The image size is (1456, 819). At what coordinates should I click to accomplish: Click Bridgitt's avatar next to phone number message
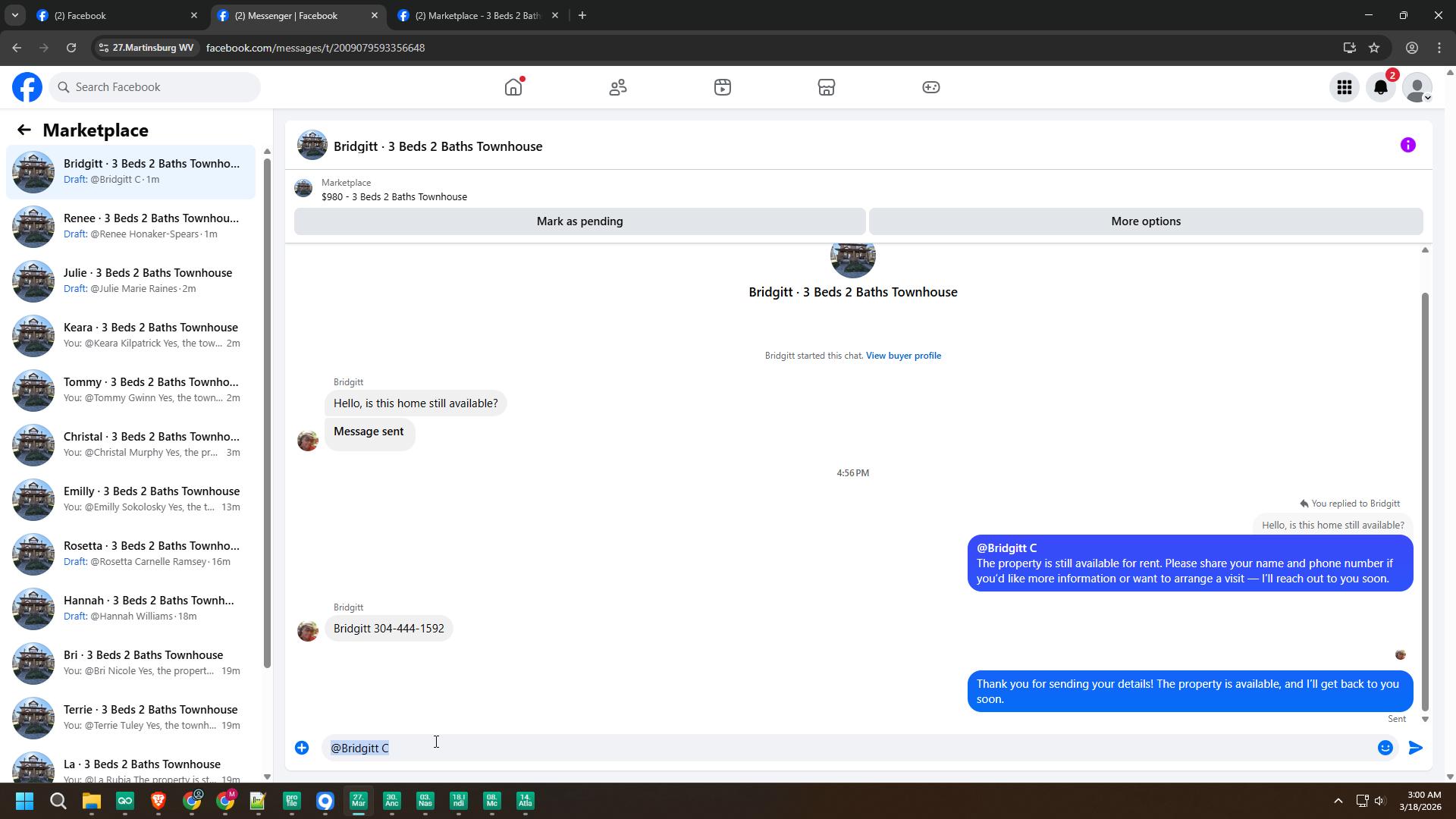[x=308, y=631]
